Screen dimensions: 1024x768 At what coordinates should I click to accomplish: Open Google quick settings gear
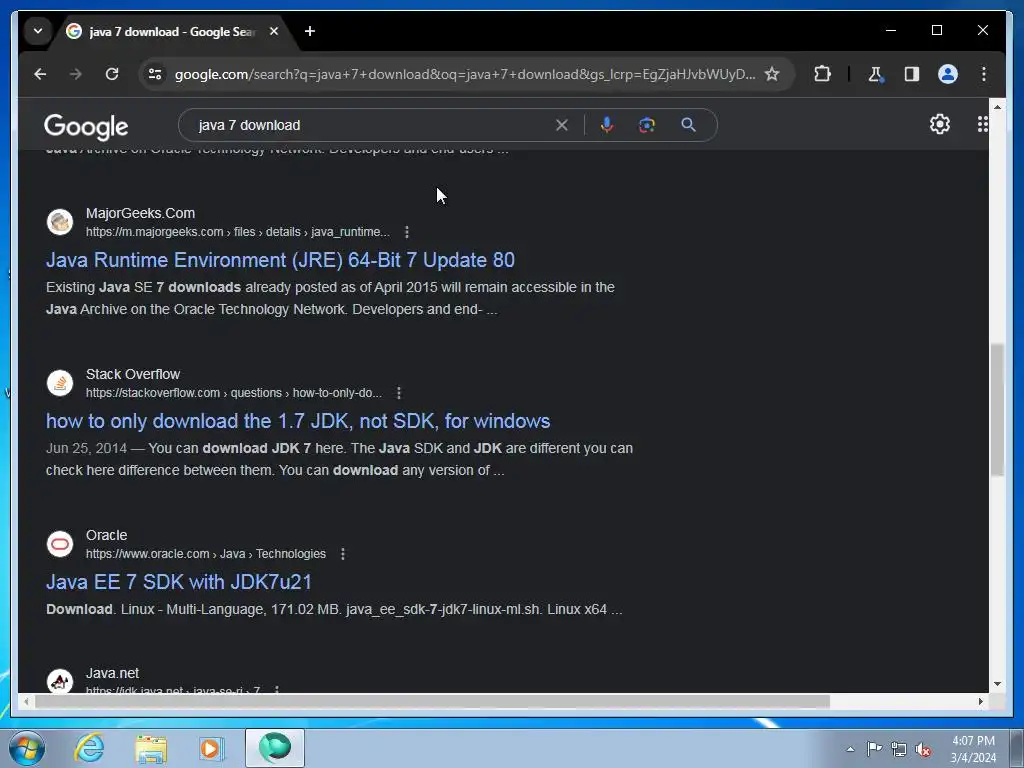(x=940, y=124)
